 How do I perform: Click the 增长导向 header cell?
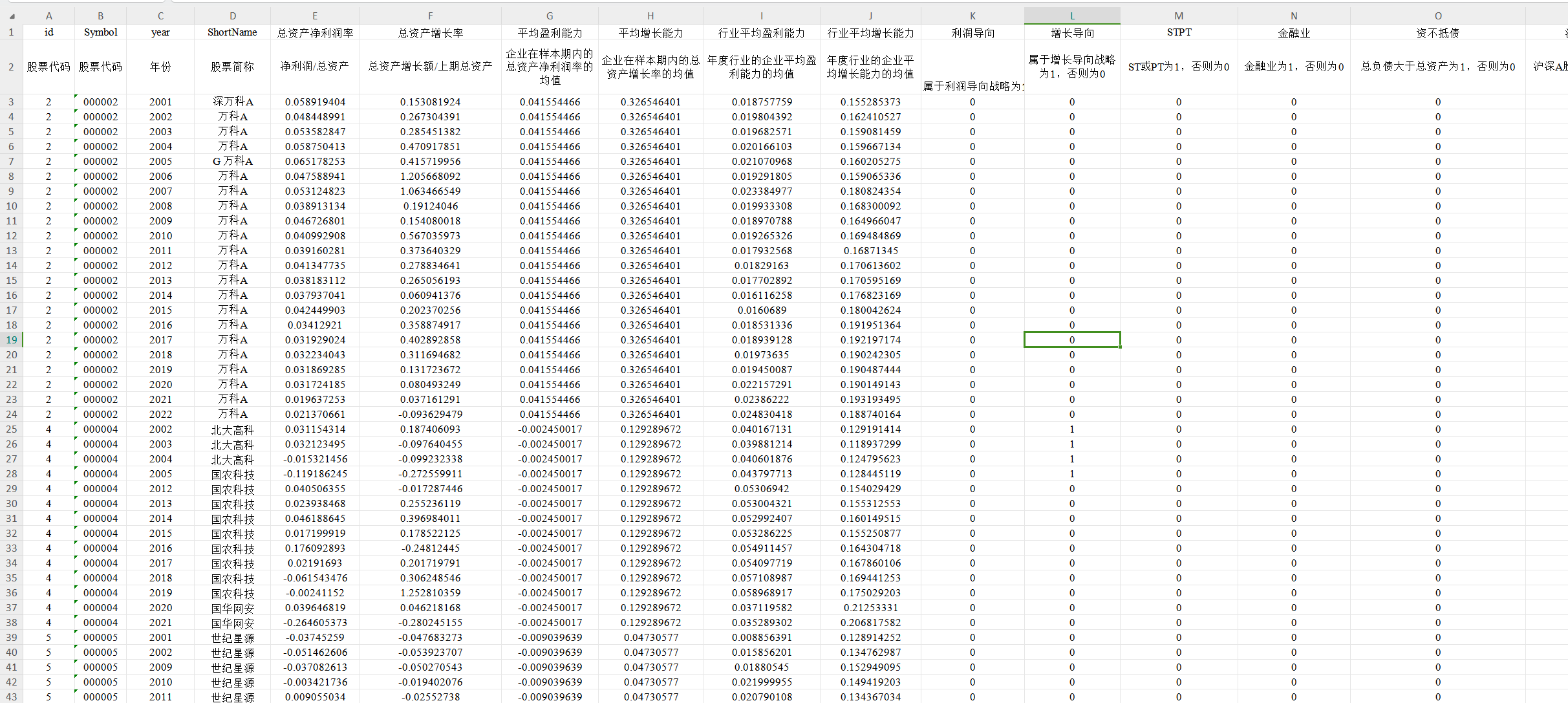(1071, 32)
